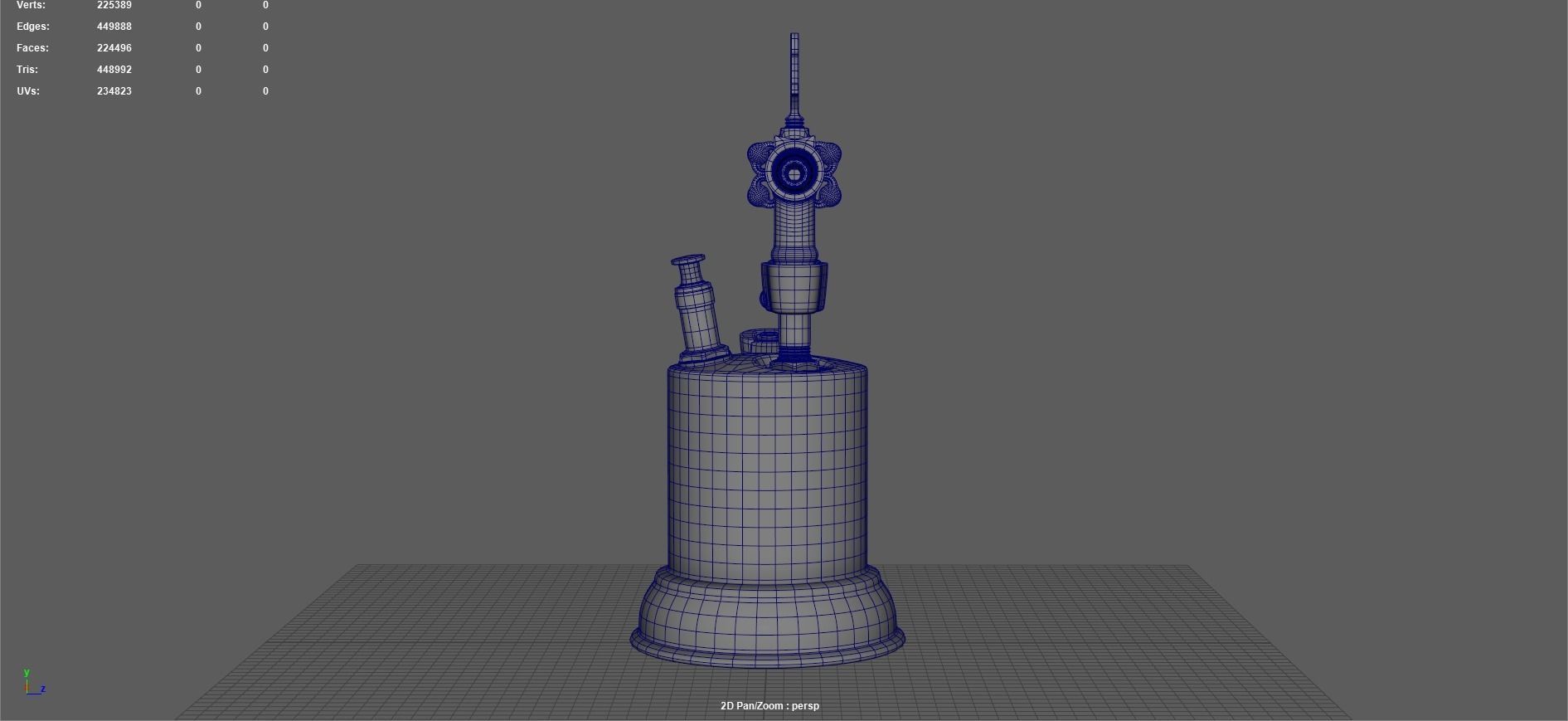
Task: Select the flower-shaped valve knob on the model
Action: coord(794,173)
